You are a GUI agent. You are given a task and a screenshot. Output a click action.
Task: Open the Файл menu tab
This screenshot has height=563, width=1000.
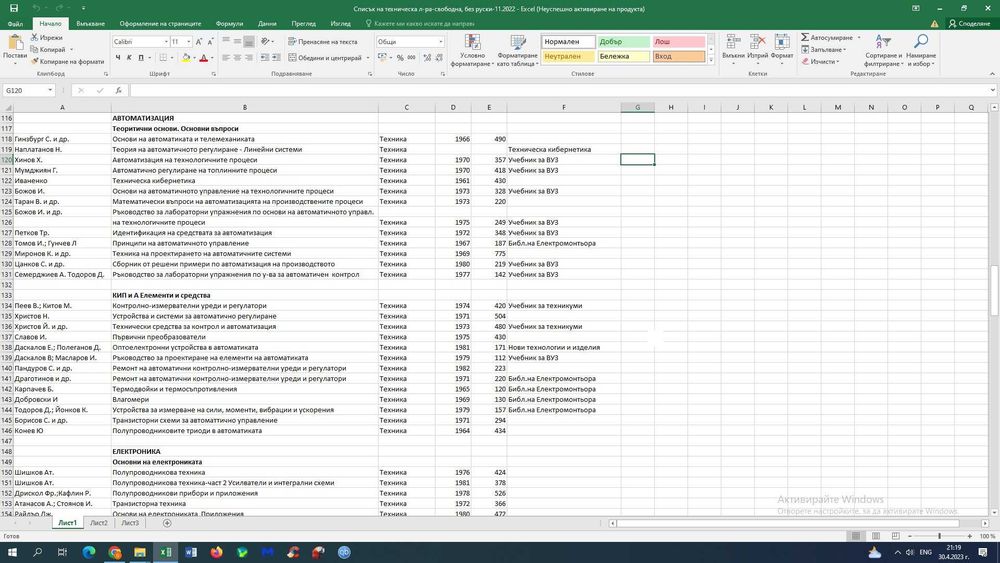(x=15, y=24)
